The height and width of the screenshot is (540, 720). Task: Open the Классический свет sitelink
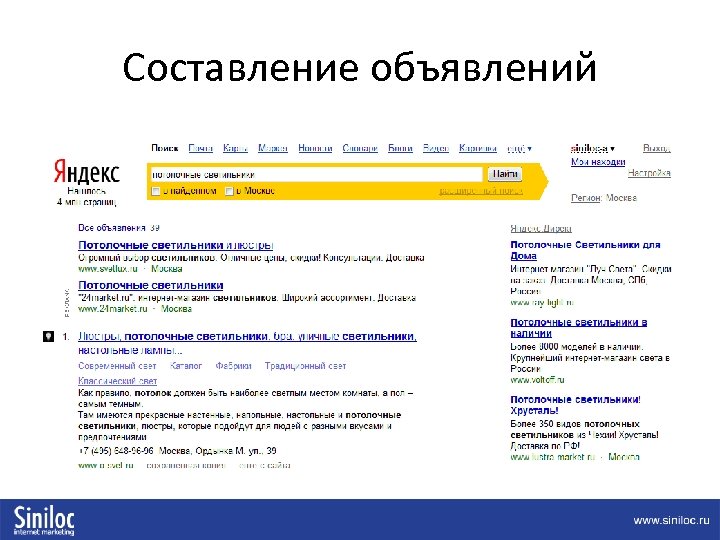(118, 381)
